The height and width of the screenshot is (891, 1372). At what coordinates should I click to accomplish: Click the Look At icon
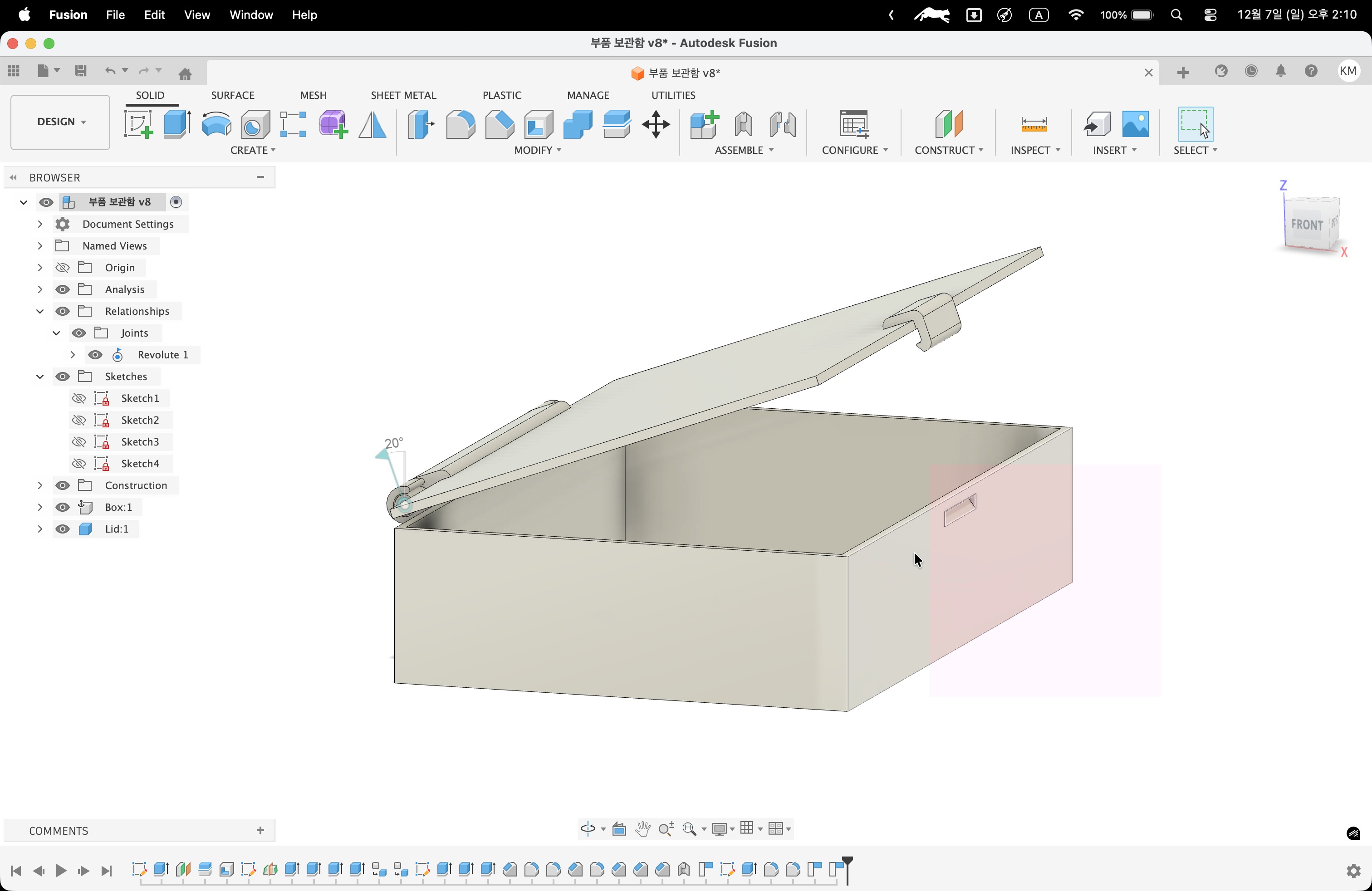point(619,829)
